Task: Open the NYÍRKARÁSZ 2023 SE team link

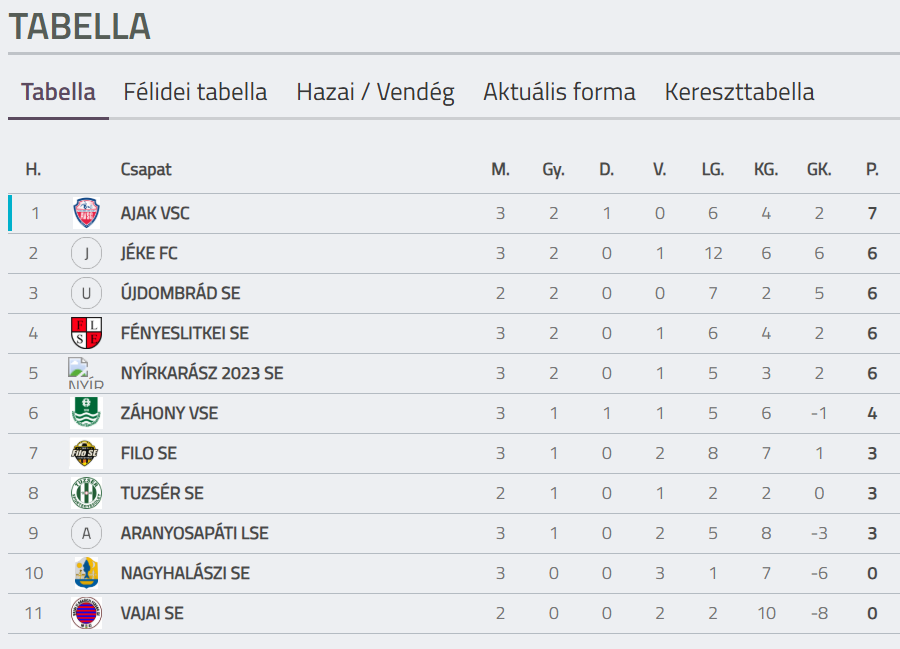Action: 202,374
